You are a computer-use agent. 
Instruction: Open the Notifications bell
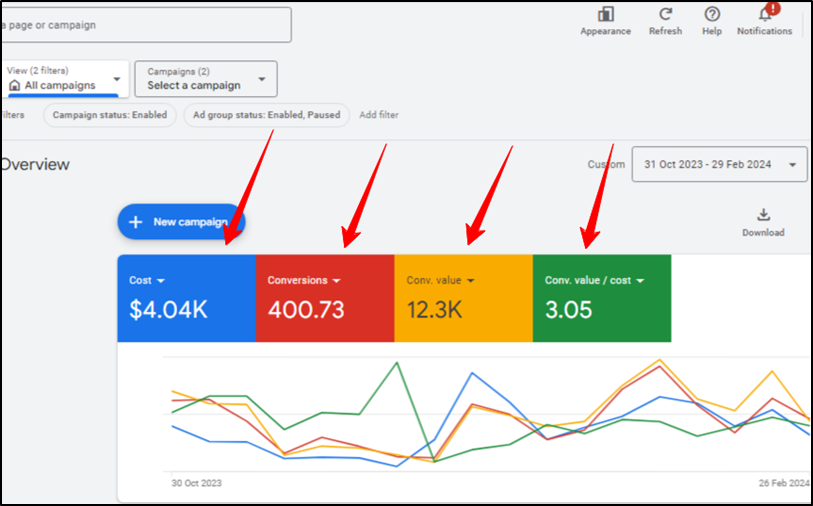coord(765,13)
